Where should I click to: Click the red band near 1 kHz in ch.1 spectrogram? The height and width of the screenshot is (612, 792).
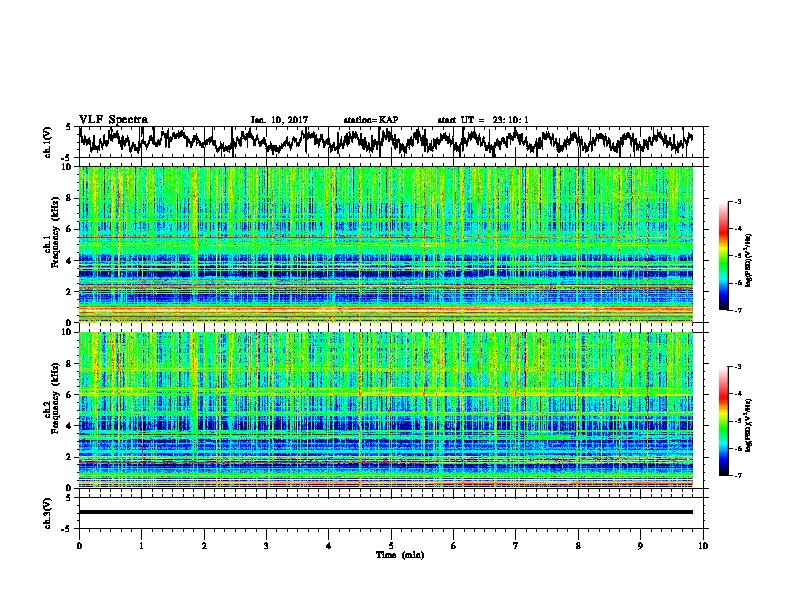click(386, 309)
